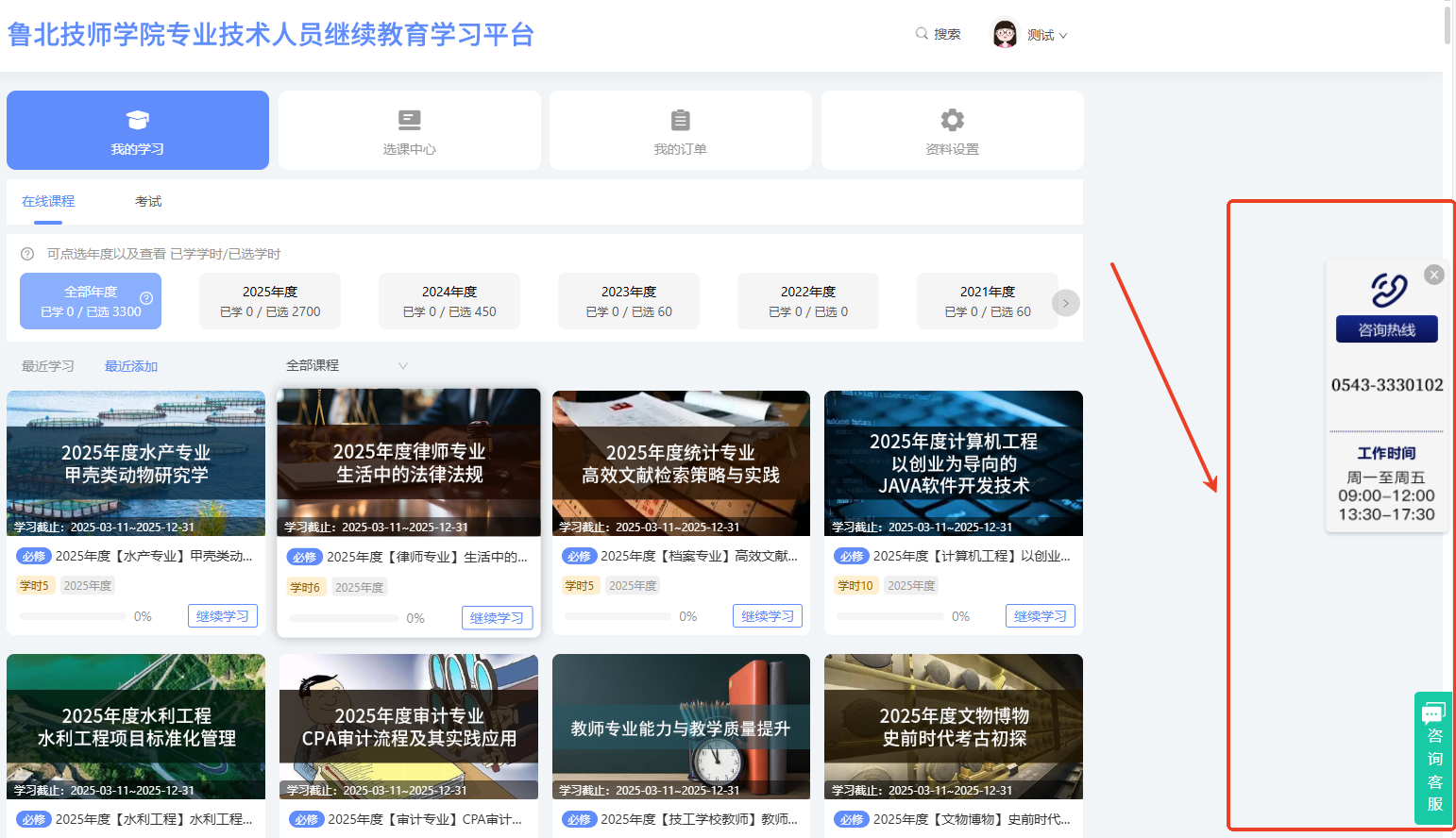This screenshot has width=1456, height=838.
Task: Click the search magnifier icon
Action: (x=922, y=34)
